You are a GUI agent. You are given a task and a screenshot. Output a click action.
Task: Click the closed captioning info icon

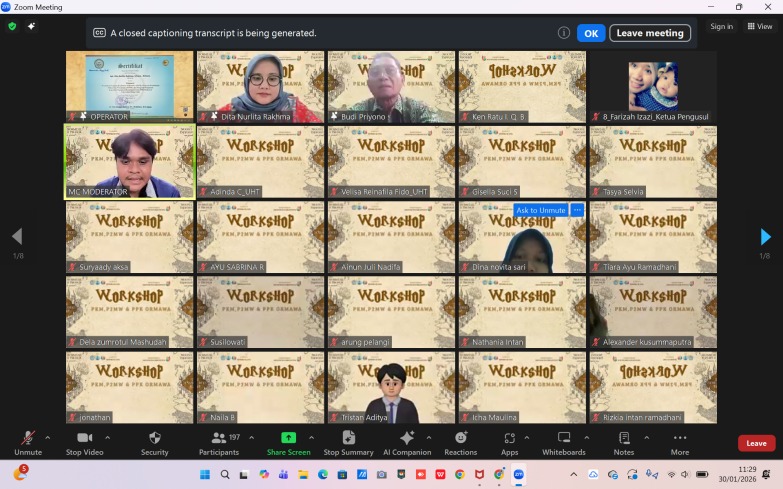[564, 33]
